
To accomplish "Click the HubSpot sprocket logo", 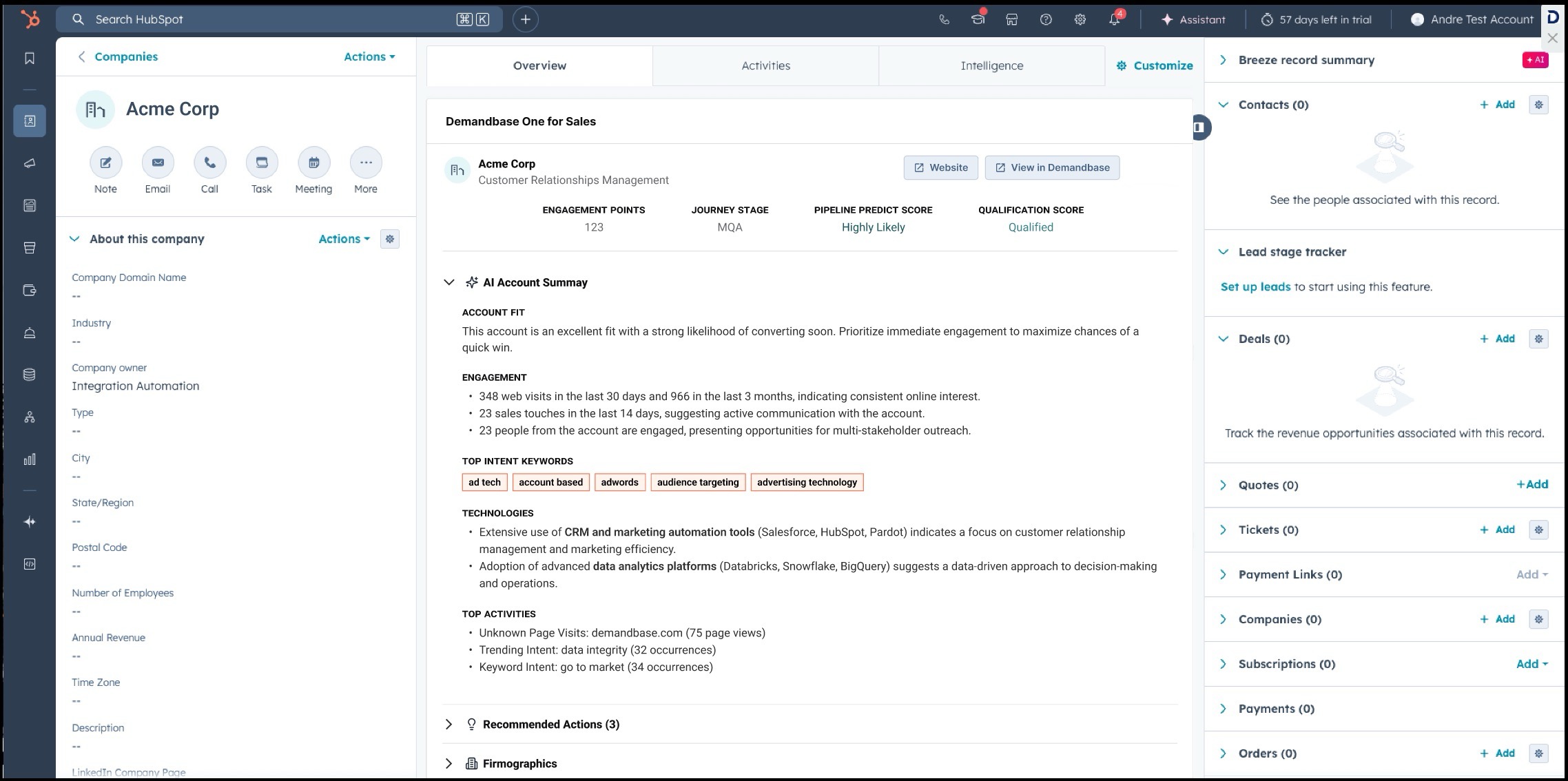I will 30,19.
